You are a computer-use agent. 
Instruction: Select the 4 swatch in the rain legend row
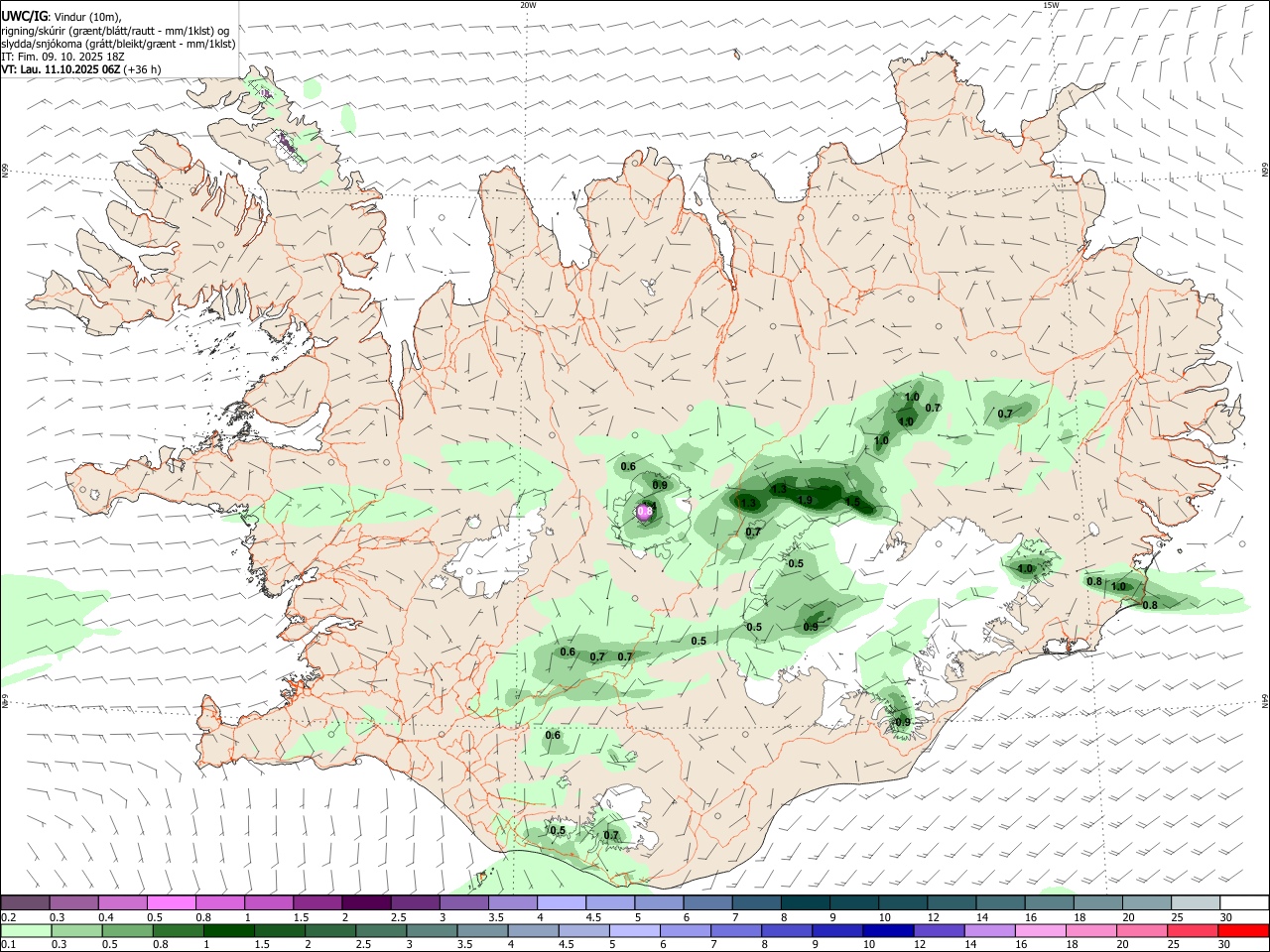click(x=534, y=930)
